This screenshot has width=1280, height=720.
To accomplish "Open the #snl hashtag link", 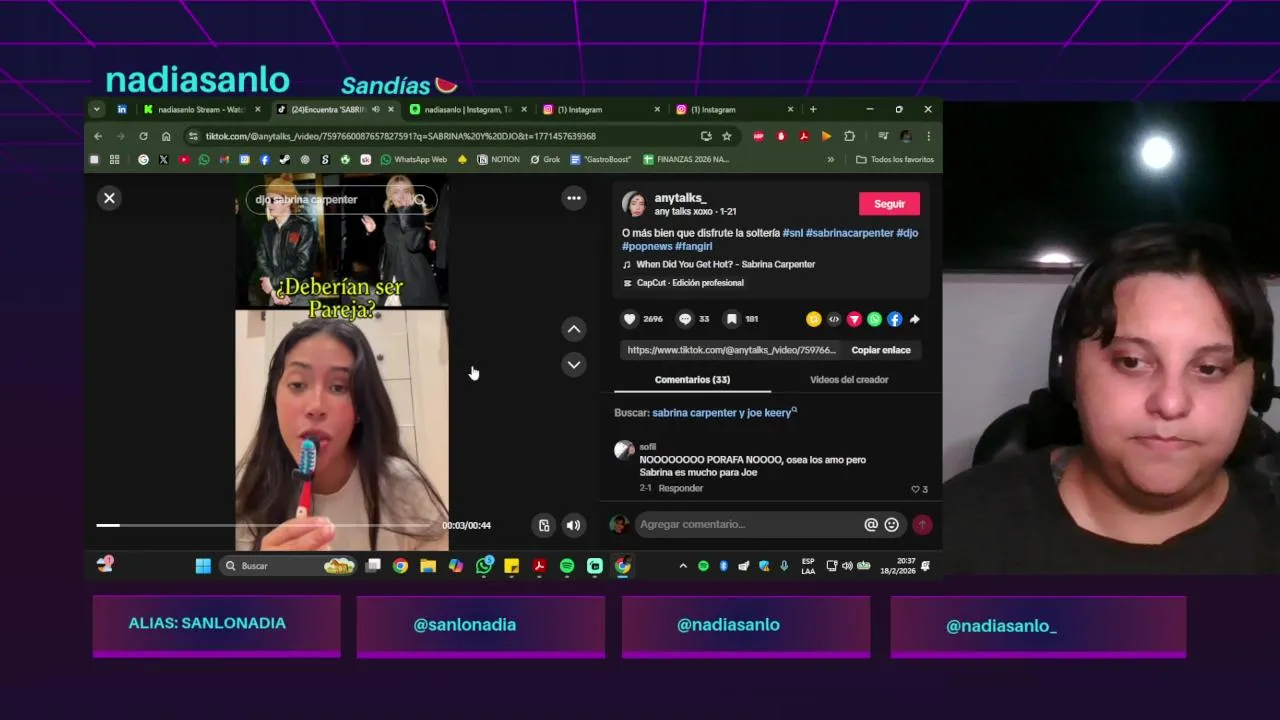I will pyautogui.click(x=792, y=233).
